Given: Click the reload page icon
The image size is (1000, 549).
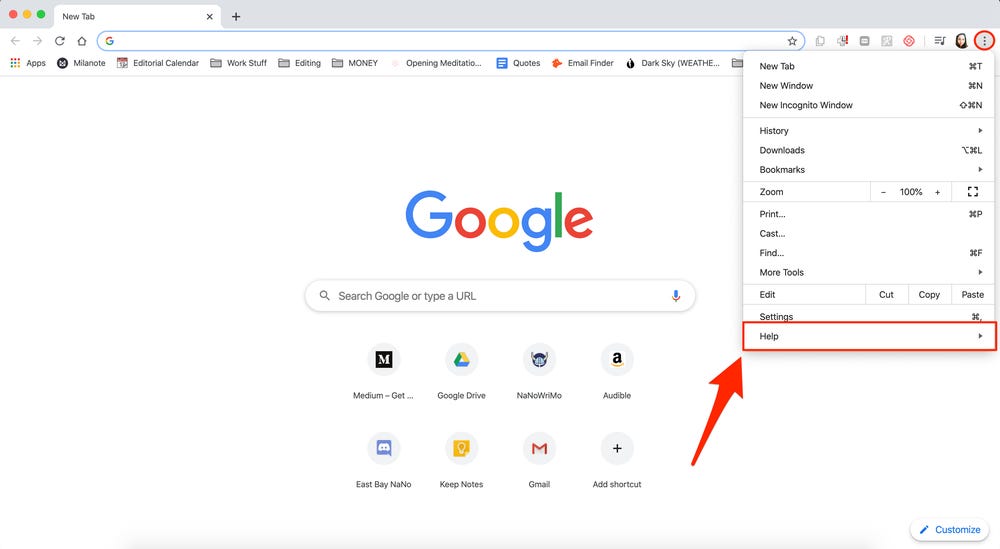Looking at the screenshot, I should (x=59, y=41).
